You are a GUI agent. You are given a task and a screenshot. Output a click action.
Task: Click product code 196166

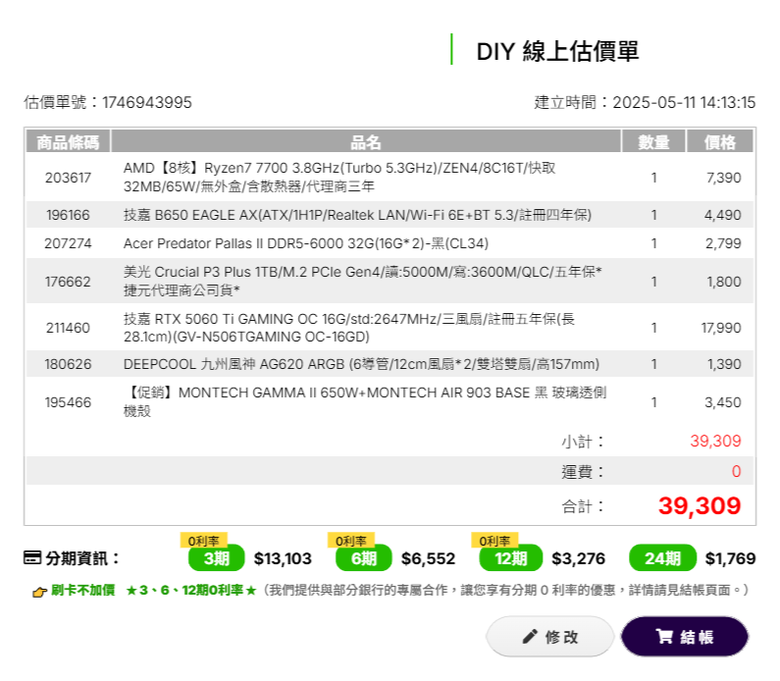[68, 215]
